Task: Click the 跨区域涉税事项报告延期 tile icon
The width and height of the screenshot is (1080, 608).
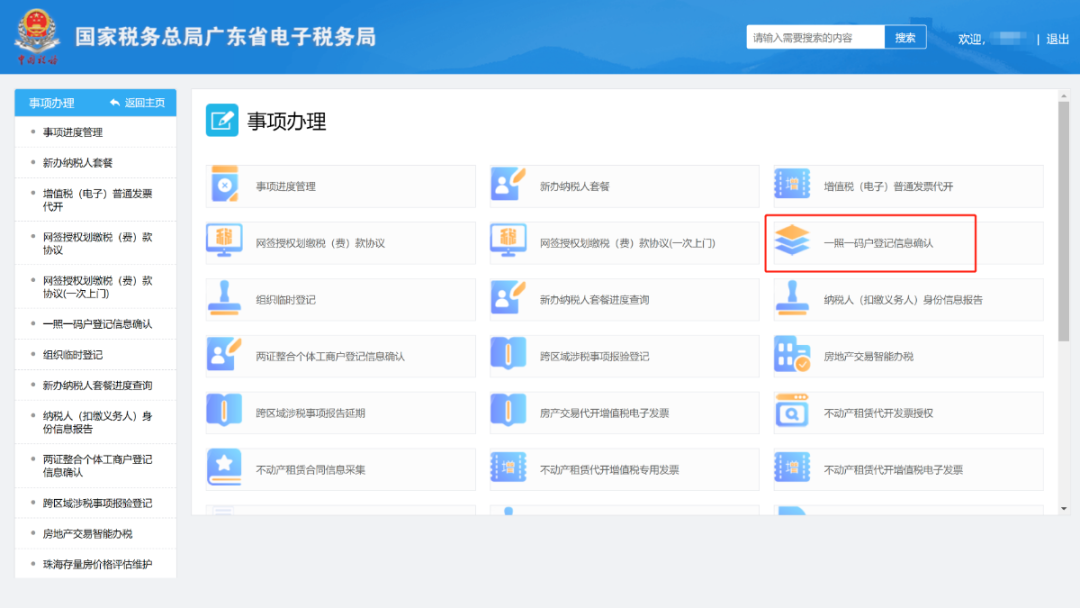Action: [x=225, y=412]
